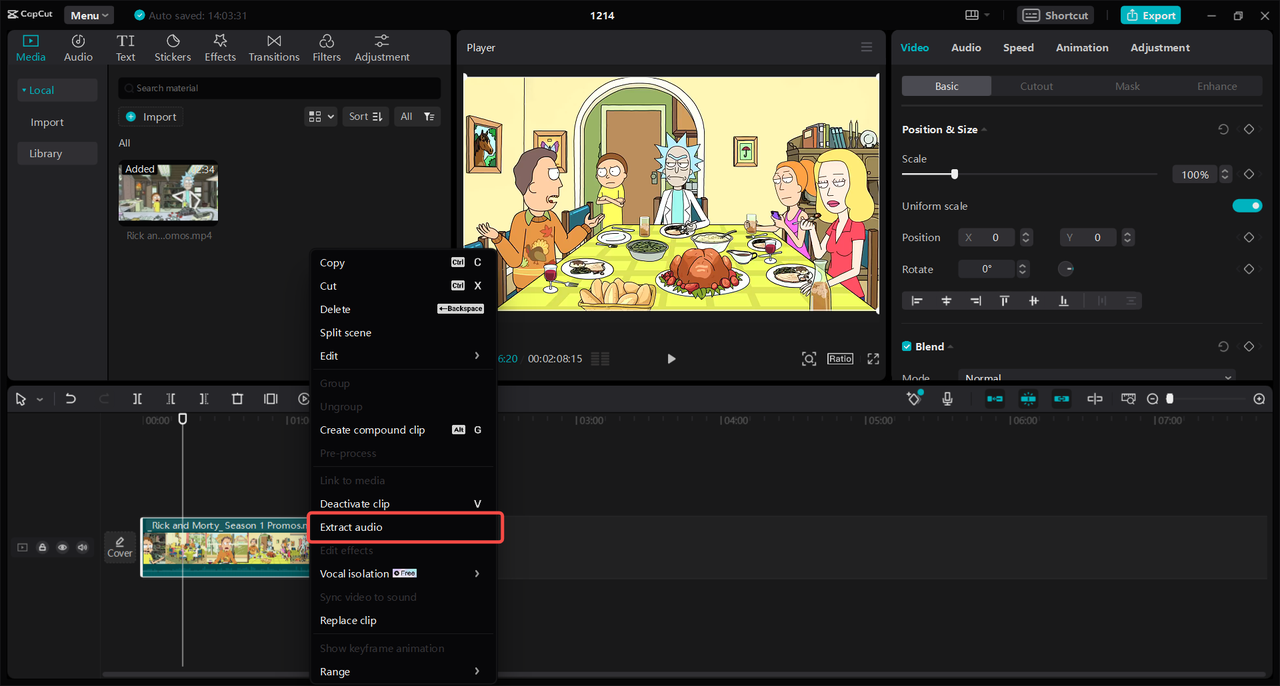Click the Import button with plus icon
The height and width of the screenshot is (686, 1280).
pos(151,117)
